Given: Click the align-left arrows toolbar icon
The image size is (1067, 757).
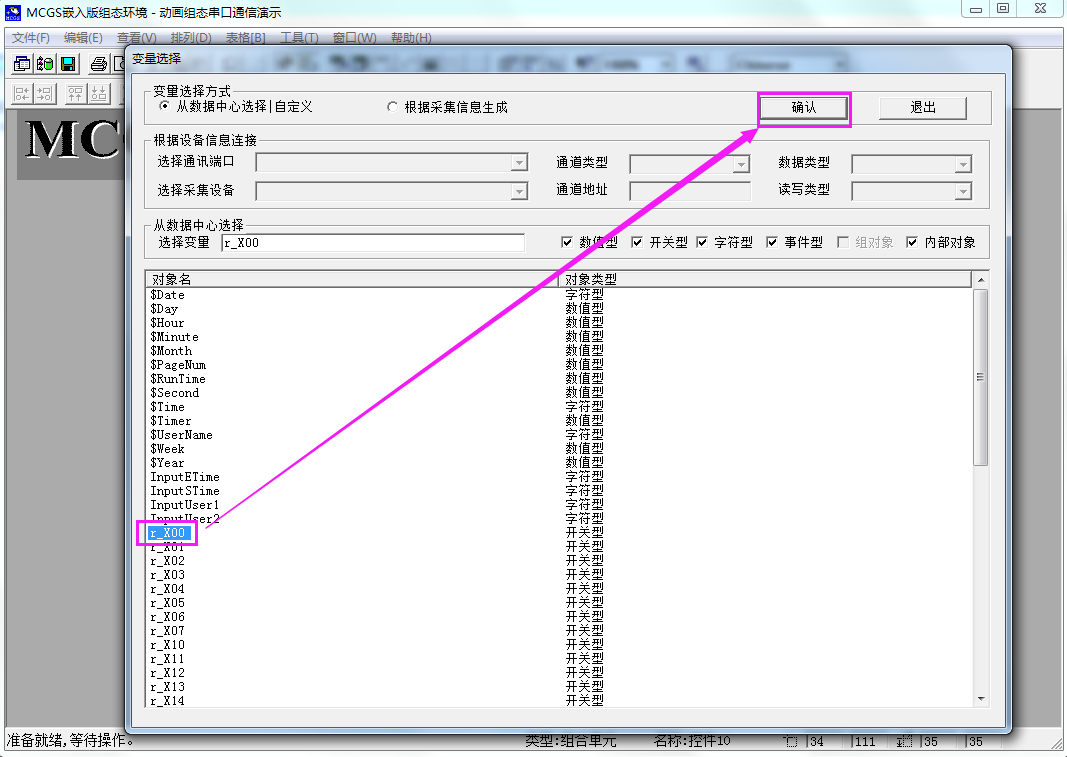Looking at the screenshot, I should pyautogui.click(x=22, y=93).
